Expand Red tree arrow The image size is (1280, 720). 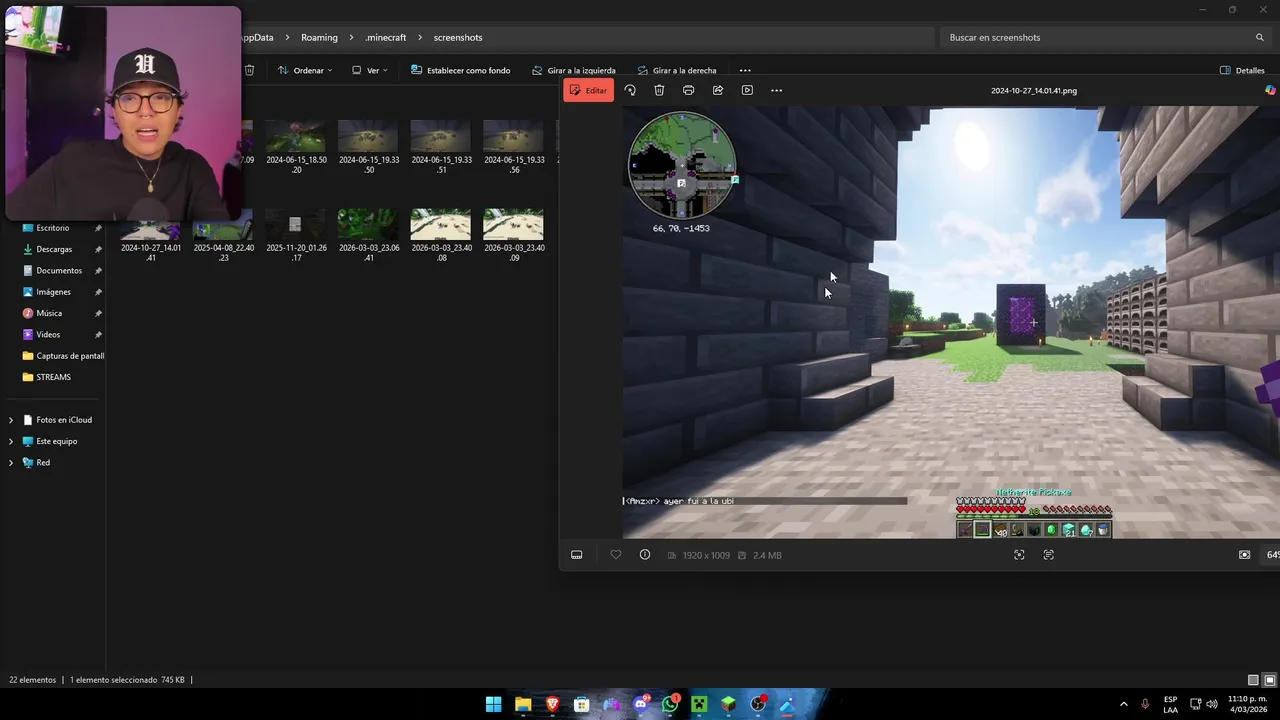coord(10,462)
